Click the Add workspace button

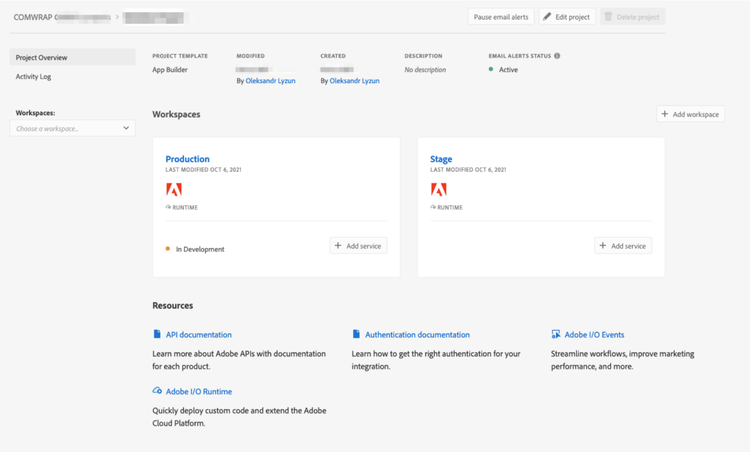coord(691,114)
